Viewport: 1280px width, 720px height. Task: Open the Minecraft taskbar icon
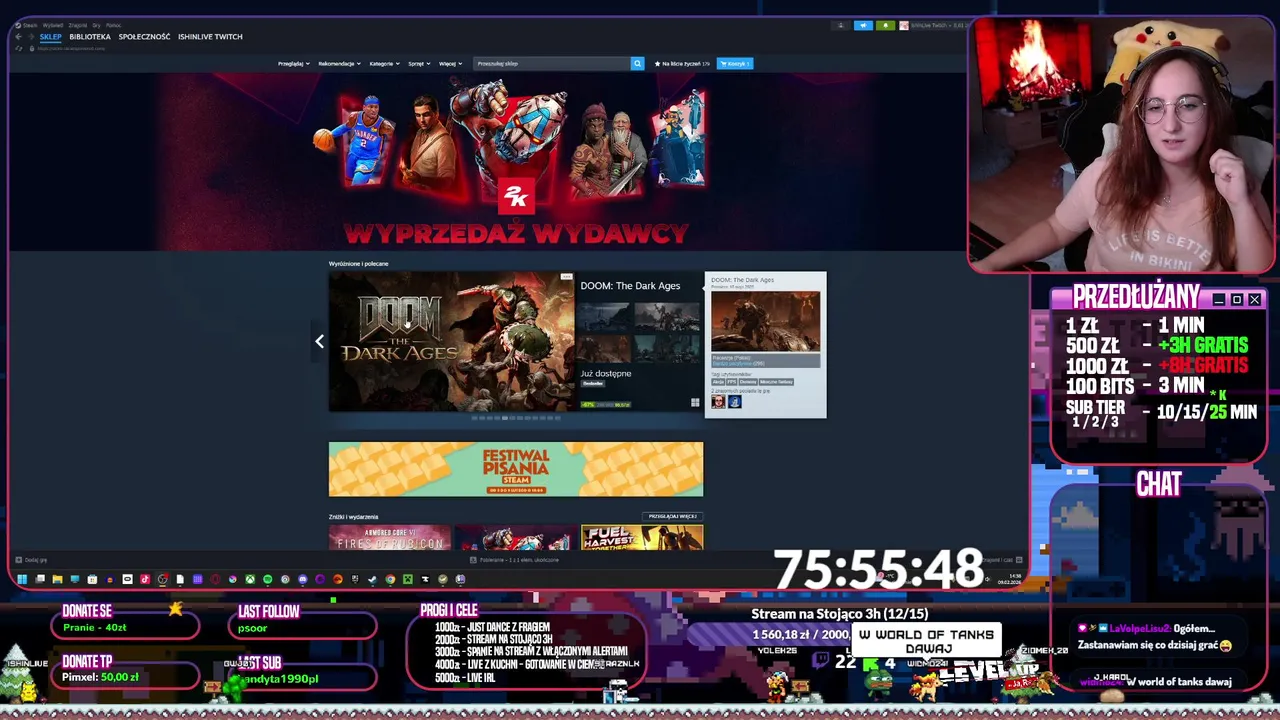[x=408, y=579]
